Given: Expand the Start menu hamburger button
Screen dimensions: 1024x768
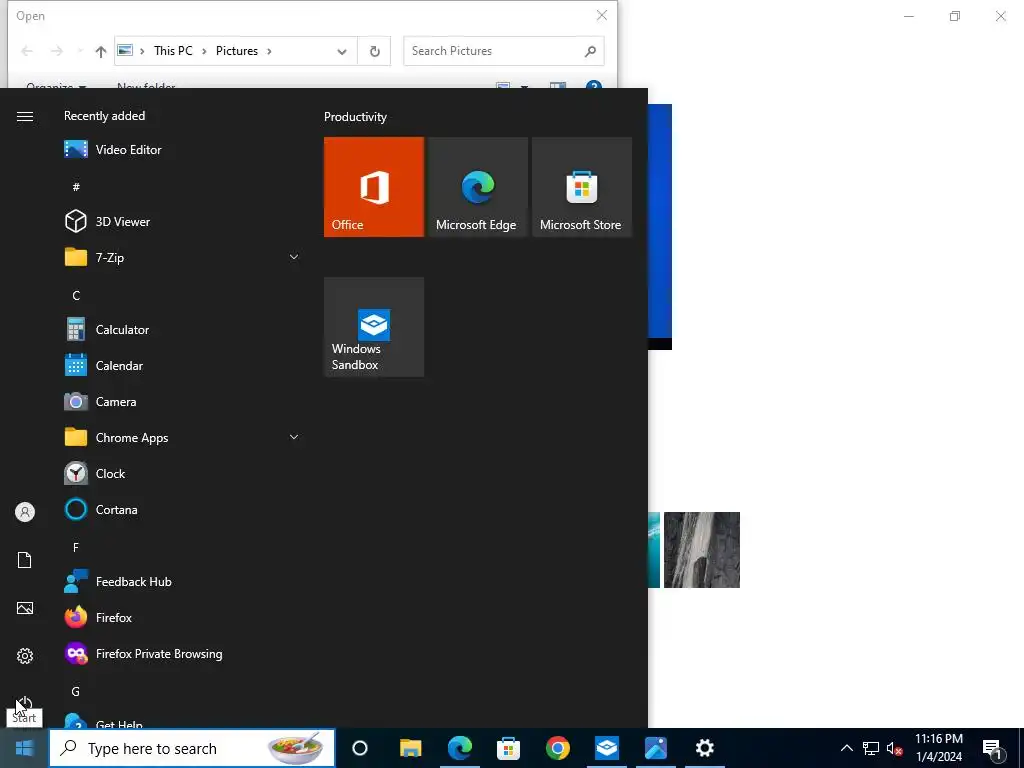Looking at the screenshot, I should pyautogui.click(x=25, y=116).
